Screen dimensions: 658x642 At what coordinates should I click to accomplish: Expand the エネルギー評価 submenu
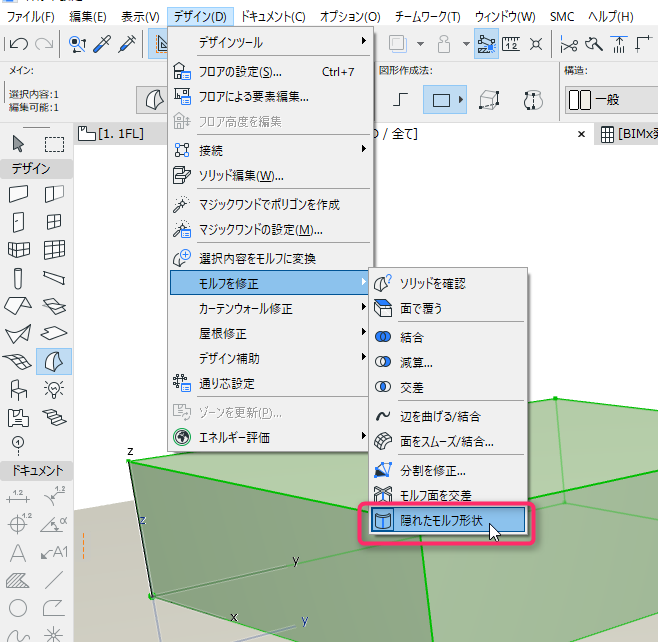tap(270, 437)
